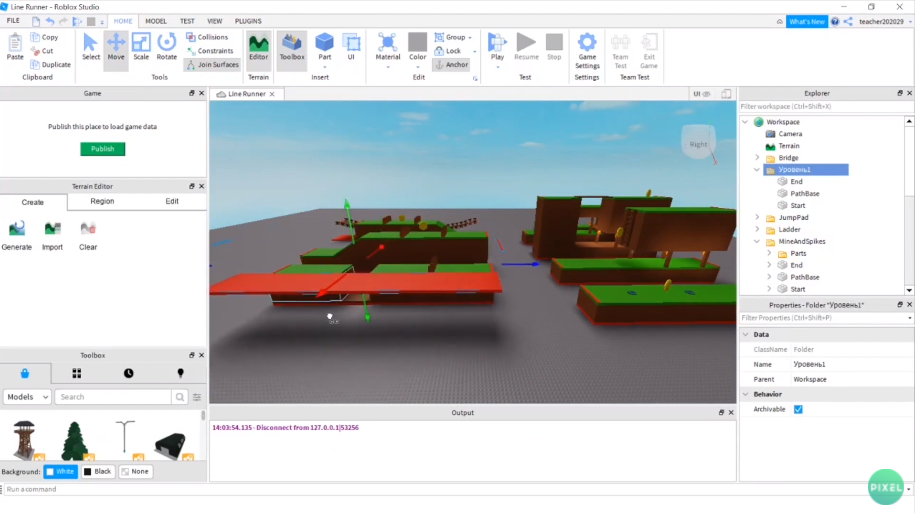The height and width of the screenshot is (513, 915).
Task: Click the Toolbox search field
Action: 113,397
